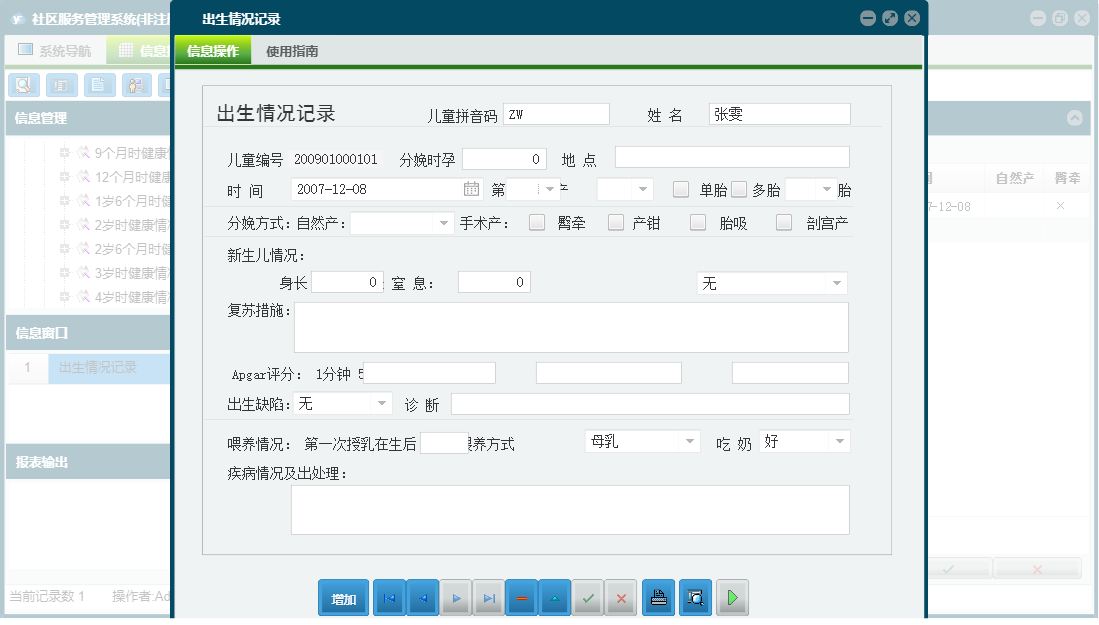Click the printer icon

click(x=658, y=598)
